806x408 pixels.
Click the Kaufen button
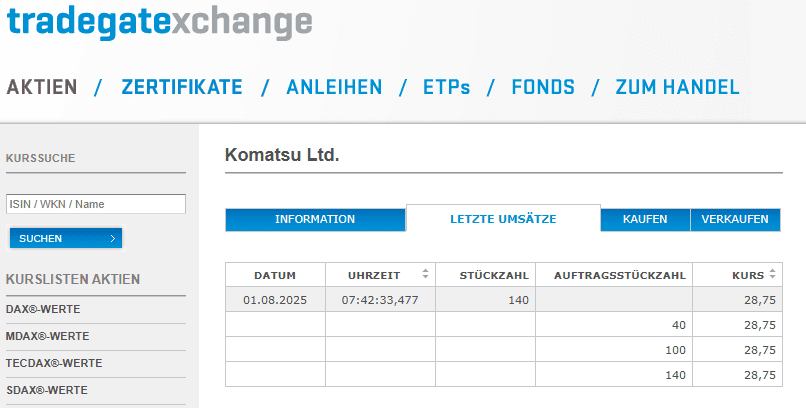pyautogui.click(x=645, y=219)
